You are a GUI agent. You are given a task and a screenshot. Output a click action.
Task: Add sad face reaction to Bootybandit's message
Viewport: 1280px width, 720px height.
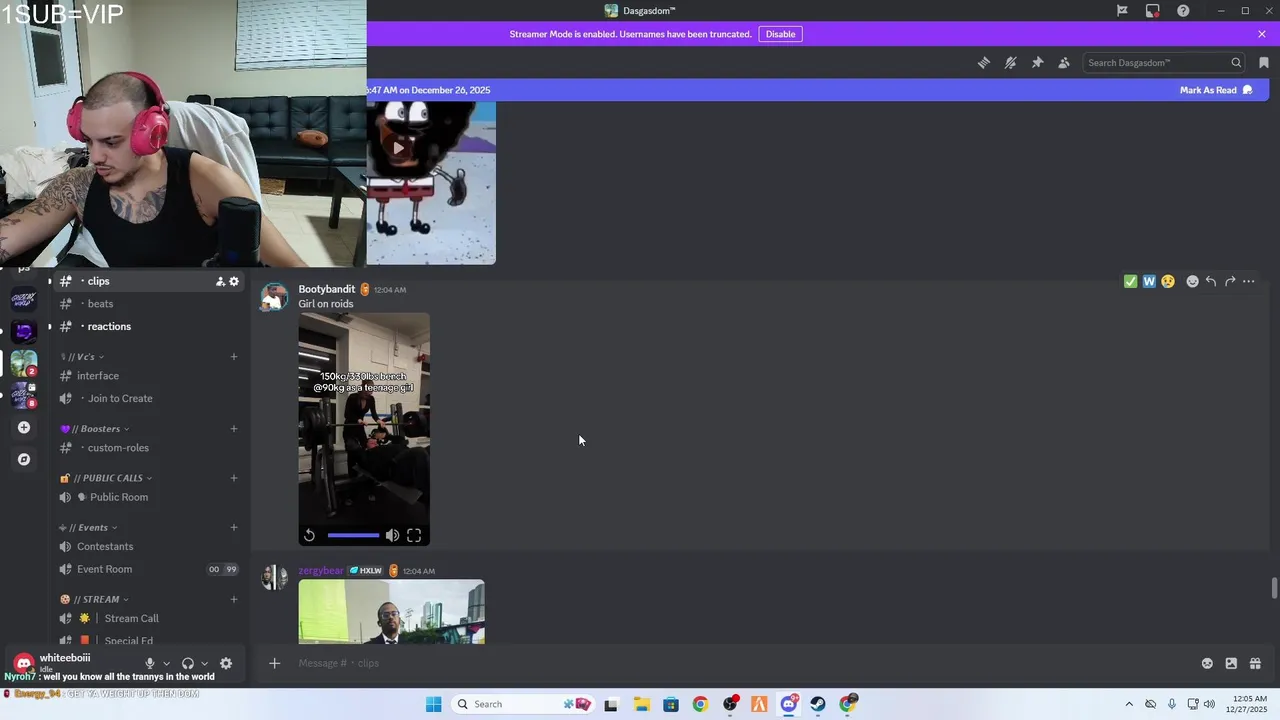point(1168,281)
